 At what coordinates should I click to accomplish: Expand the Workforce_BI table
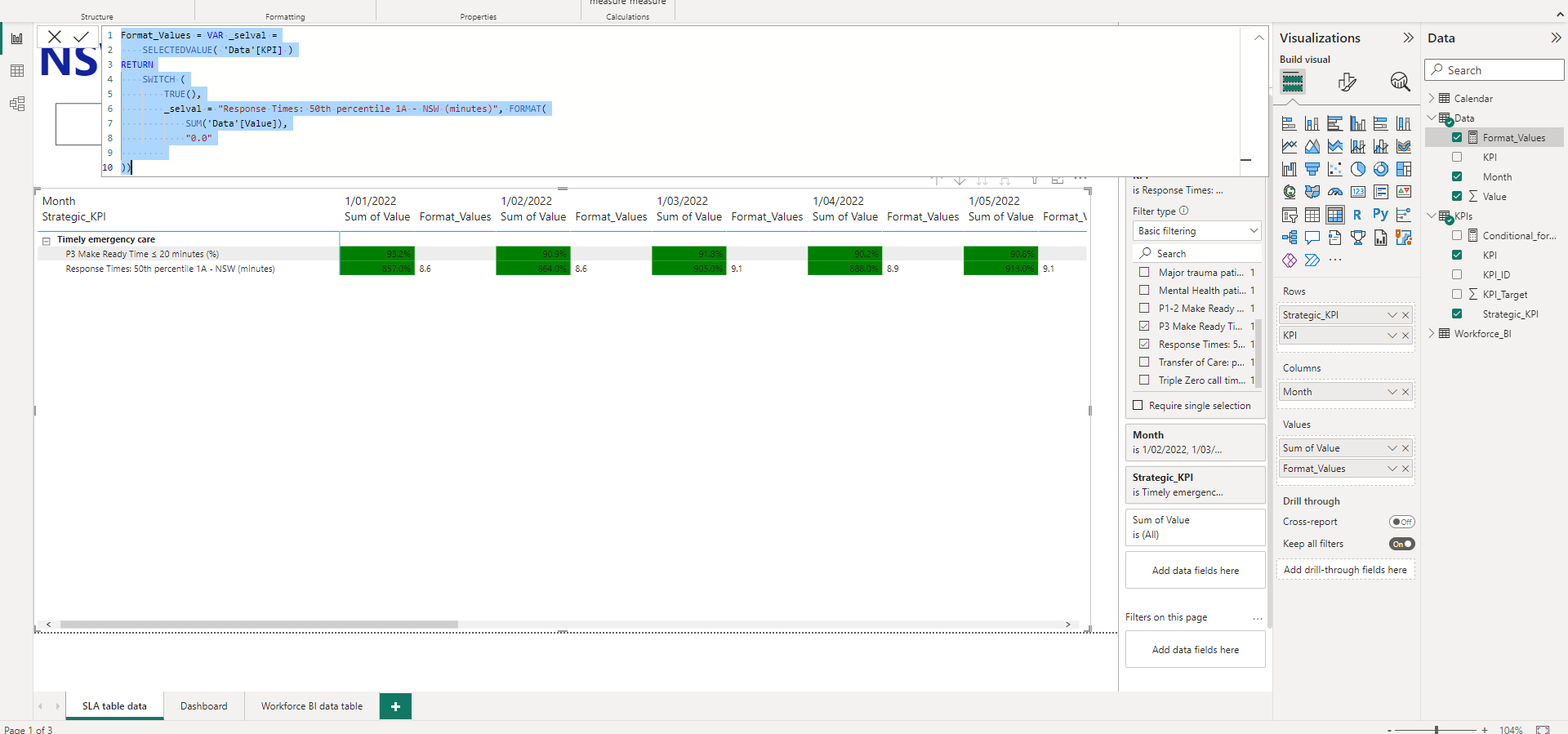point(1432,334)
